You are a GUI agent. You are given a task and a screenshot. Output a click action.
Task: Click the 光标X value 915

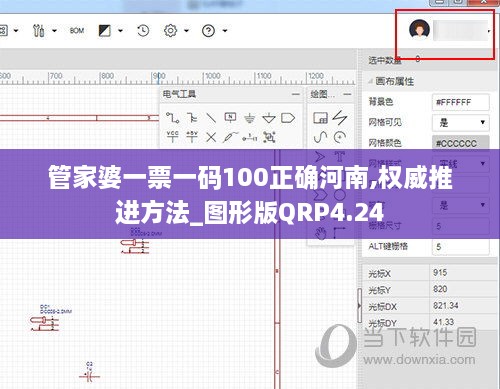(x=440, y=273)
